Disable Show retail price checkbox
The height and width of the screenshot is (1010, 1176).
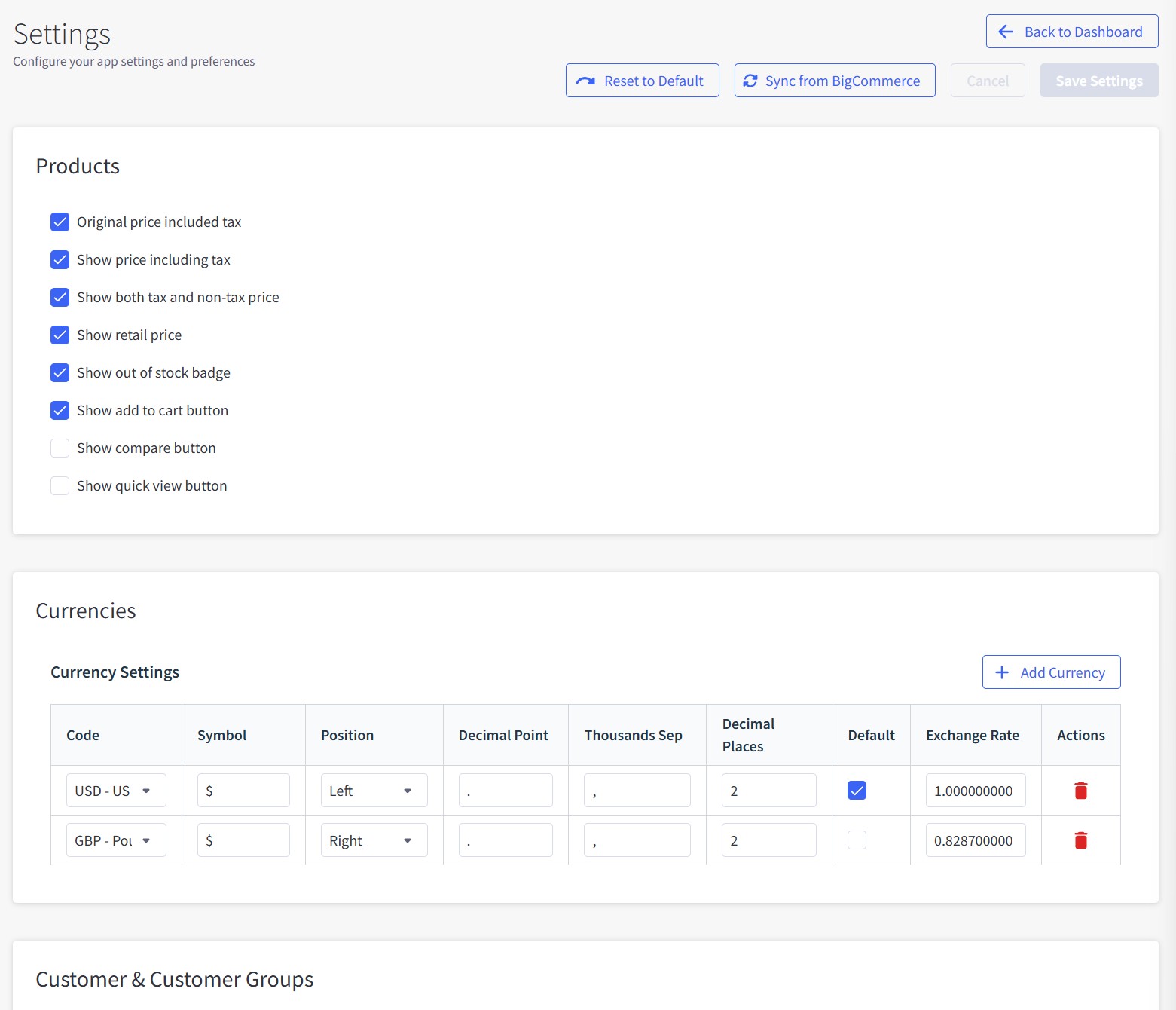60,335
